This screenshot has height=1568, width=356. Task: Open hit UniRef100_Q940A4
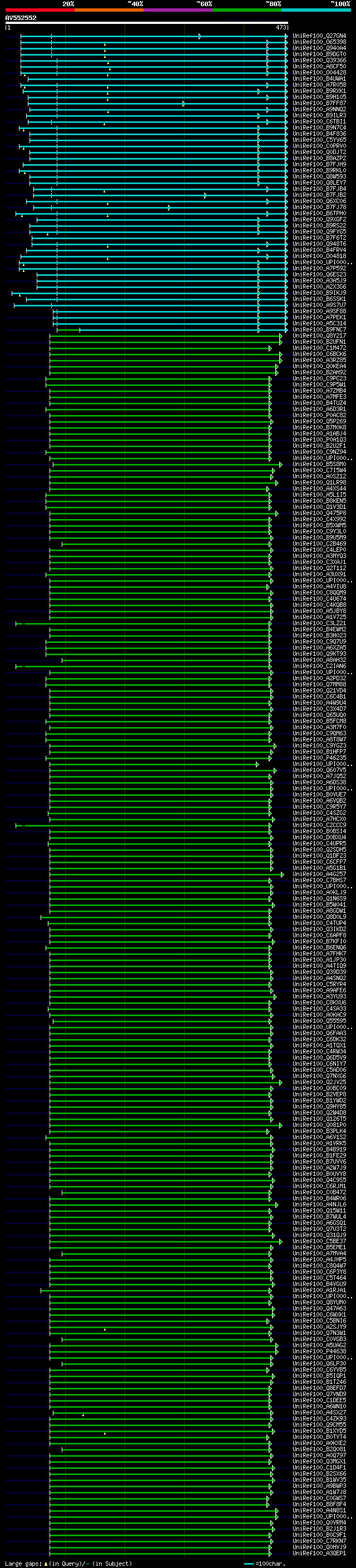pos(319,48)
